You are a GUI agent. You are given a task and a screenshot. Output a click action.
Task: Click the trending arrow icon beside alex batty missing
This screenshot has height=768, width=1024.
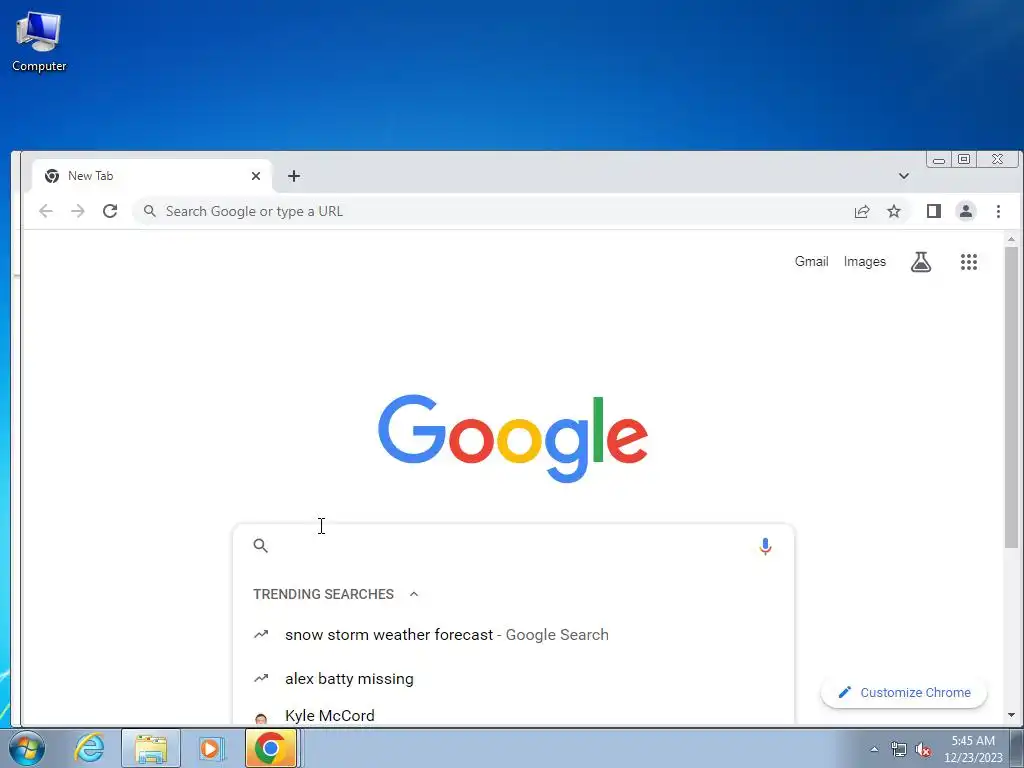261,679
